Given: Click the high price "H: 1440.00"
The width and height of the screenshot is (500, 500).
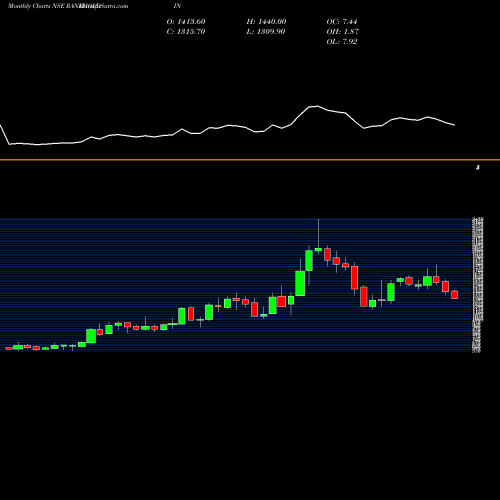Looking at the screenshot, I should pos(266,22).
